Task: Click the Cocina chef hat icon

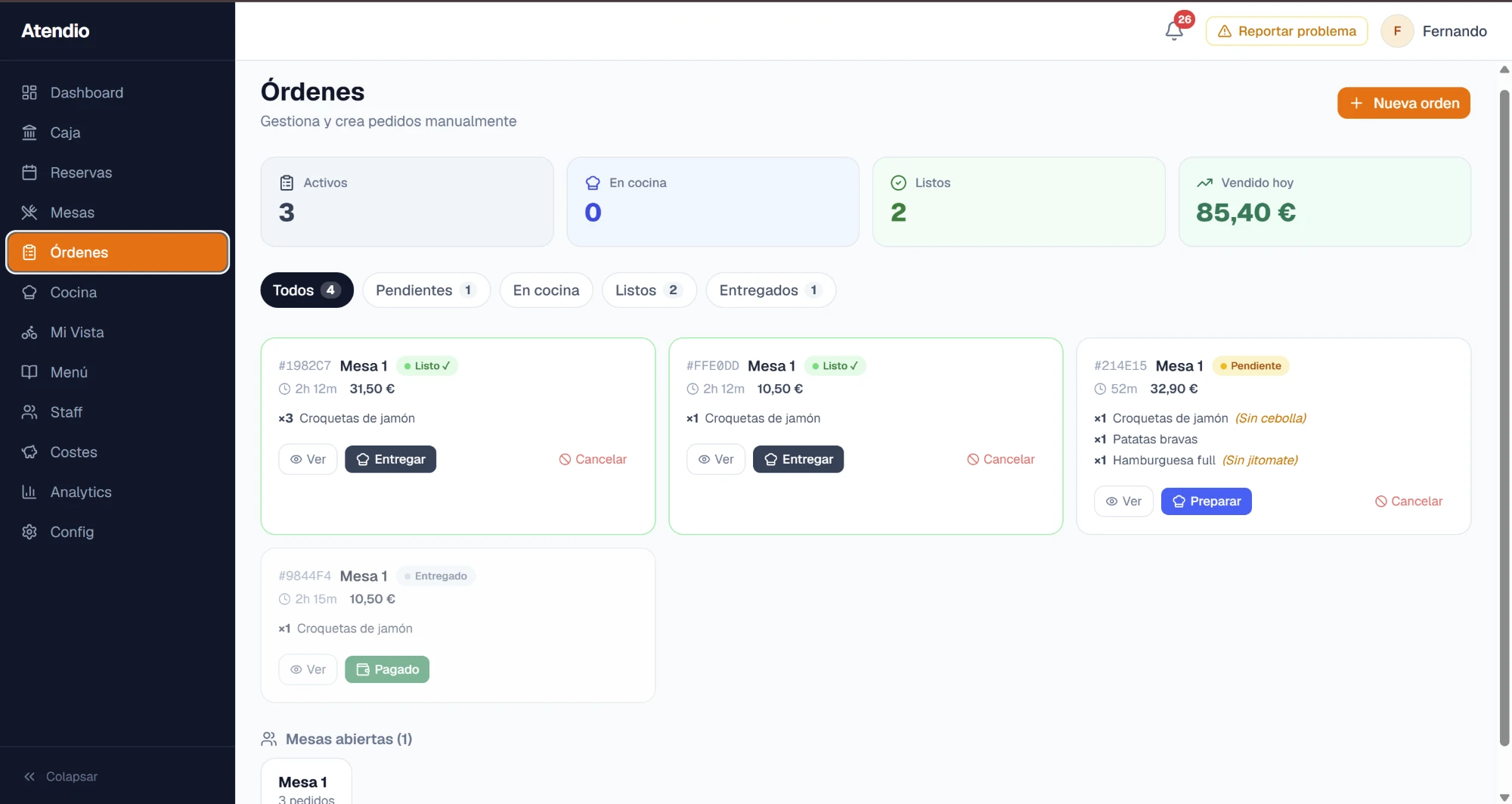Action: tap(29, 292)
